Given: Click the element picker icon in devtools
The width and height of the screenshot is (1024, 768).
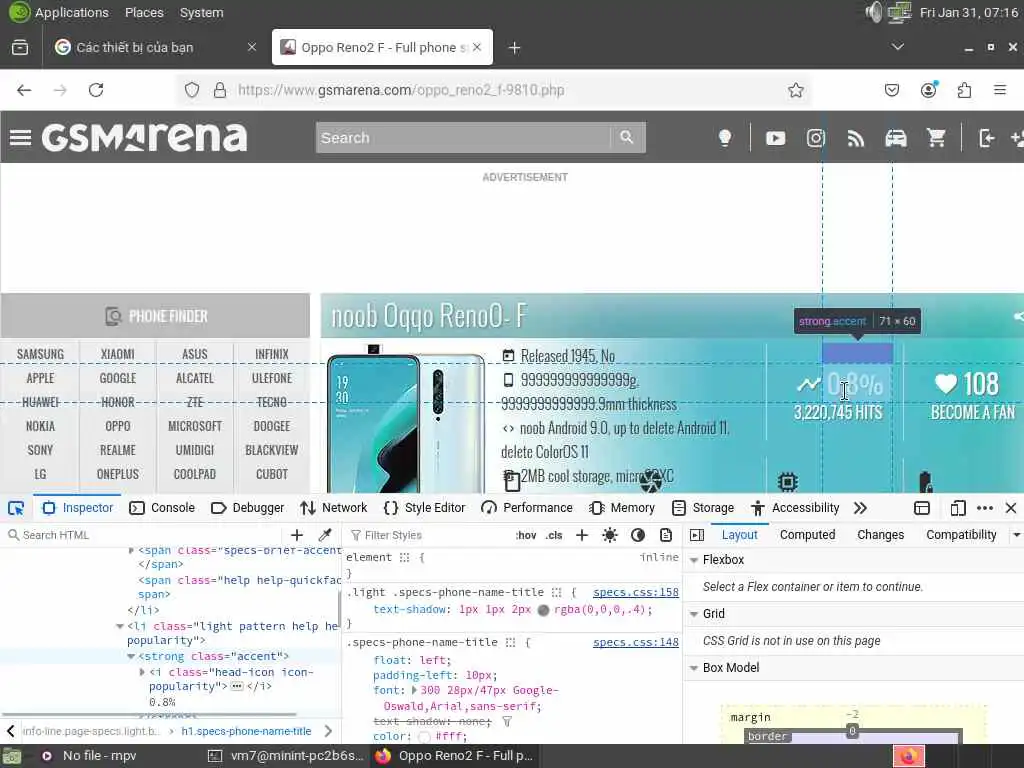Looking at the screenshot, I should (16, 508).
